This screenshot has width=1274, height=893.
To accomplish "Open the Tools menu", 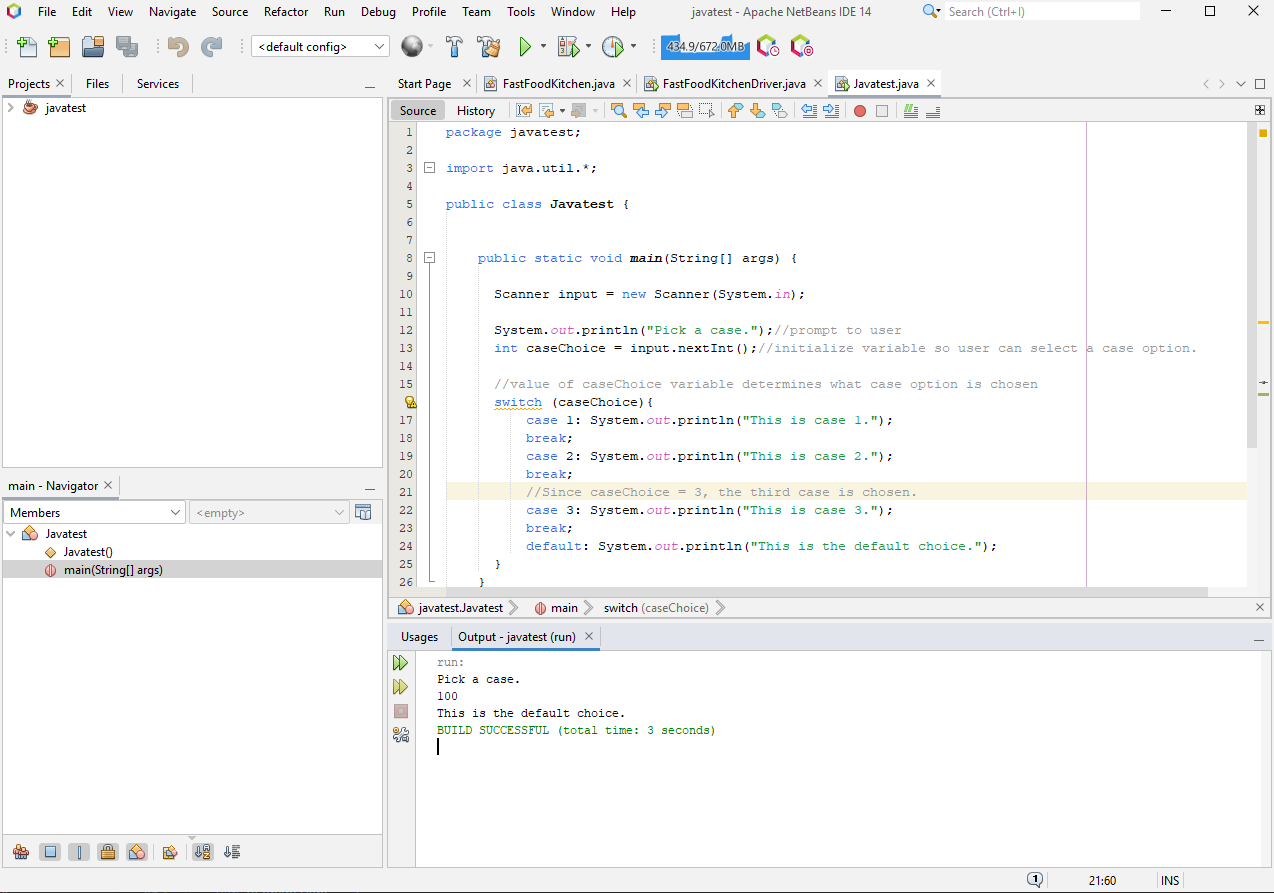I will tap(521, 12).
